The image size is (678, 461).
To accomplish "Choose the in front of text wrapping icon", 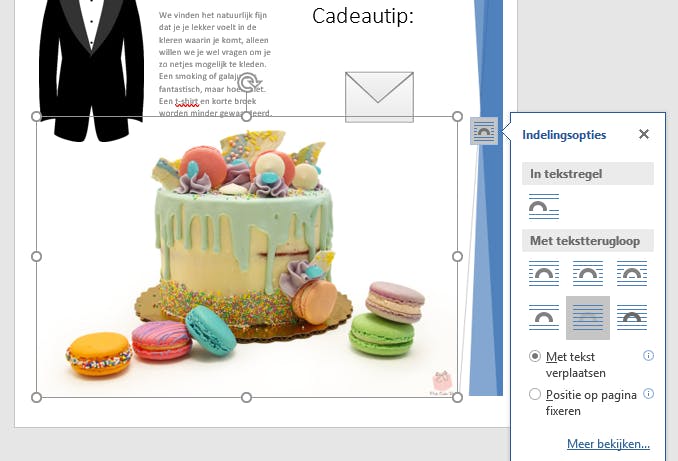I will (x=632, y=317).
